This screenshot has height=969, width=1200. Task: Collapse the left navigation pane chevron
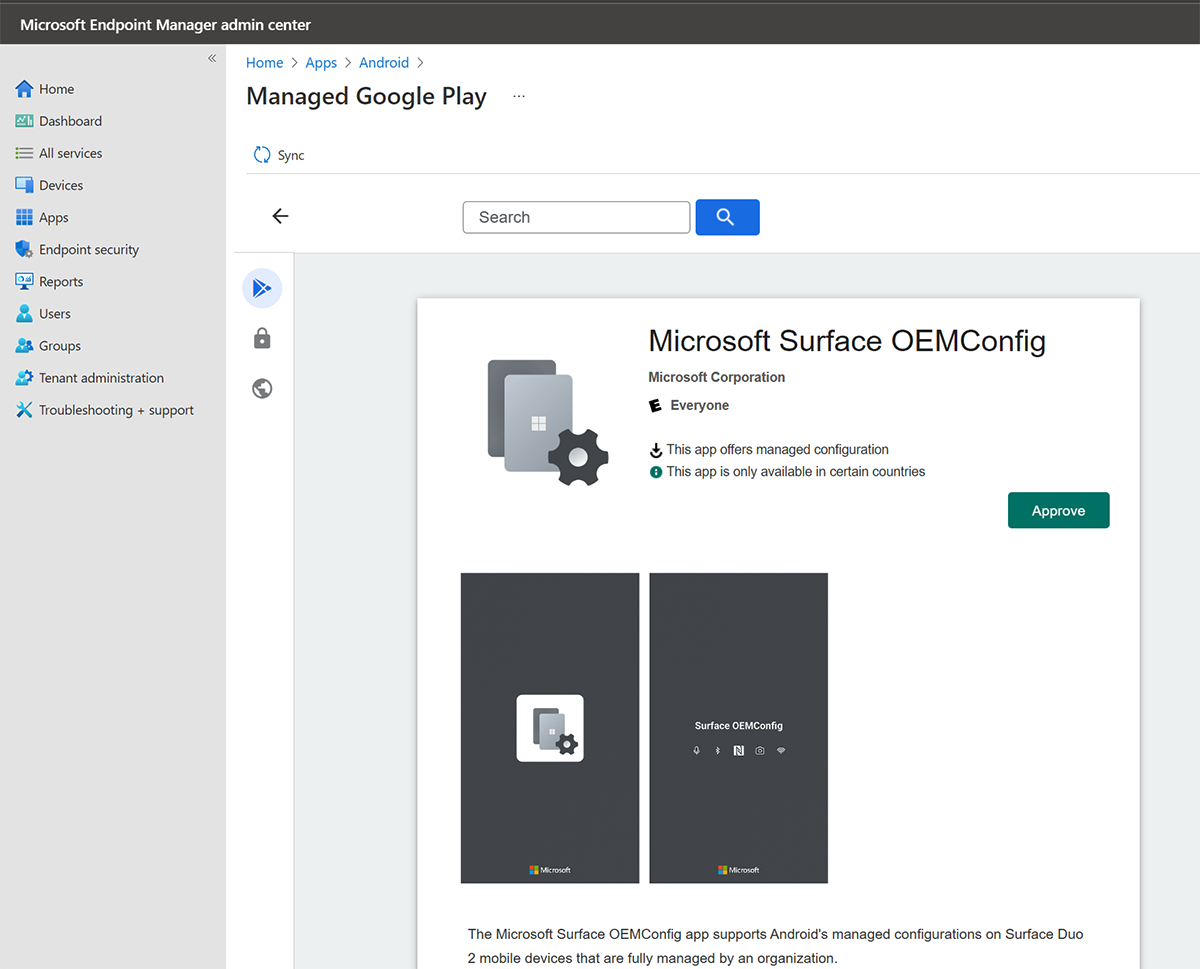[x=211, y=58]
